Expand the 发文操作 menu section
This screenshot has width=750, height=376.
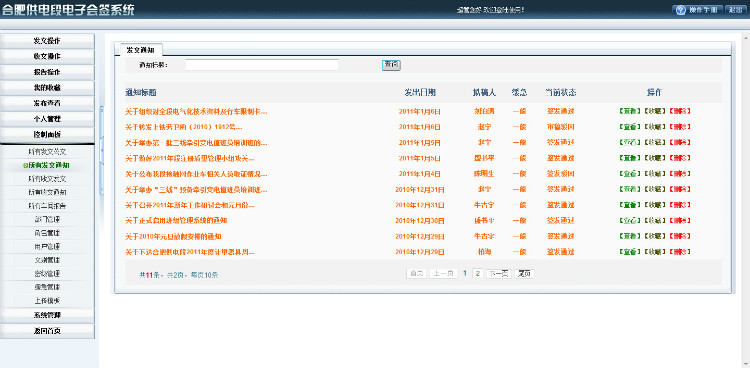point(47,41)
